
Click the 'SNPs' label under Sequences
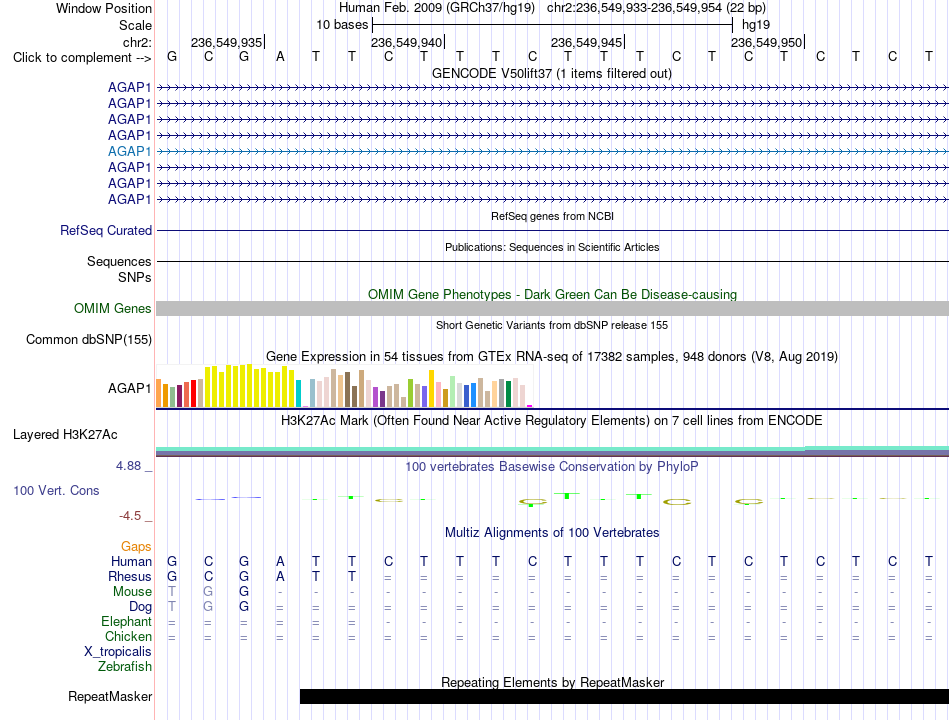[135, 277]
